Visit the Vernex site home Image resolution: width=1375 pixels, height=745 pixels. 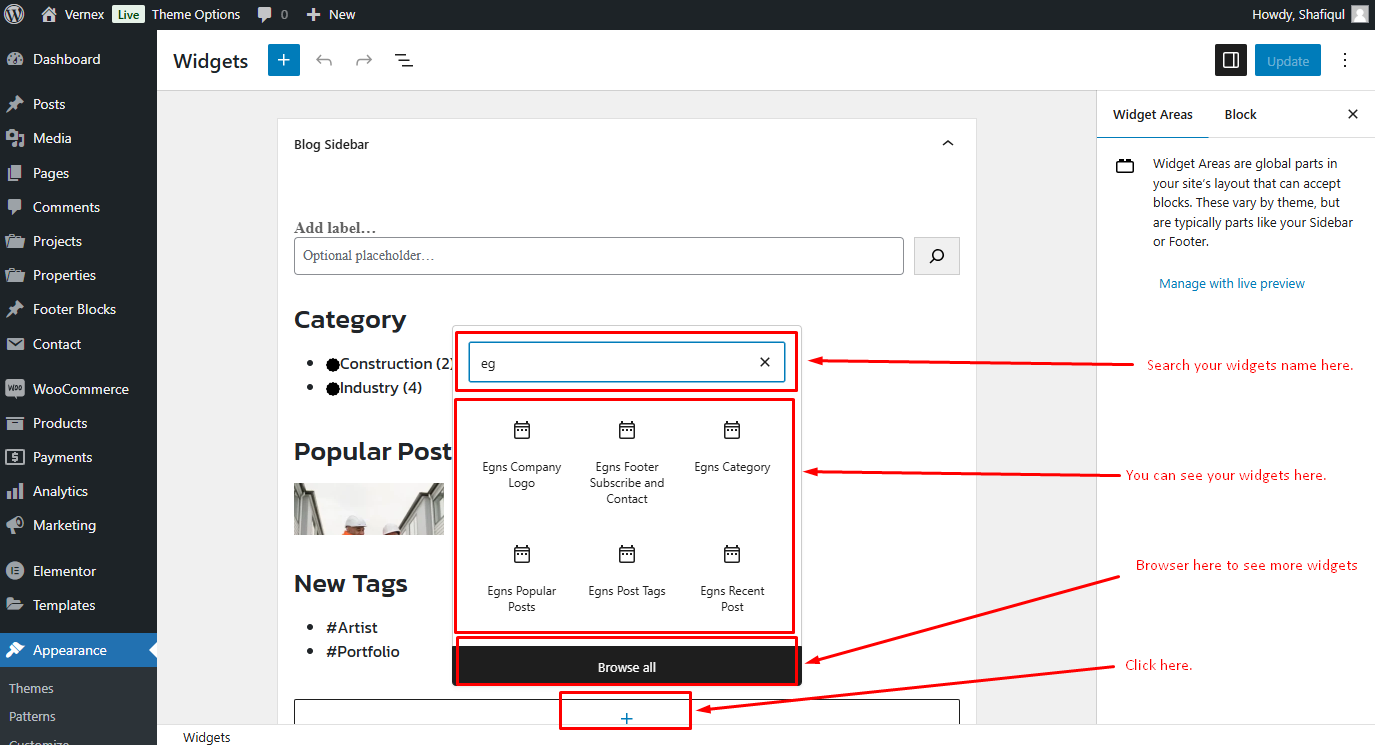tap(73, 14)
